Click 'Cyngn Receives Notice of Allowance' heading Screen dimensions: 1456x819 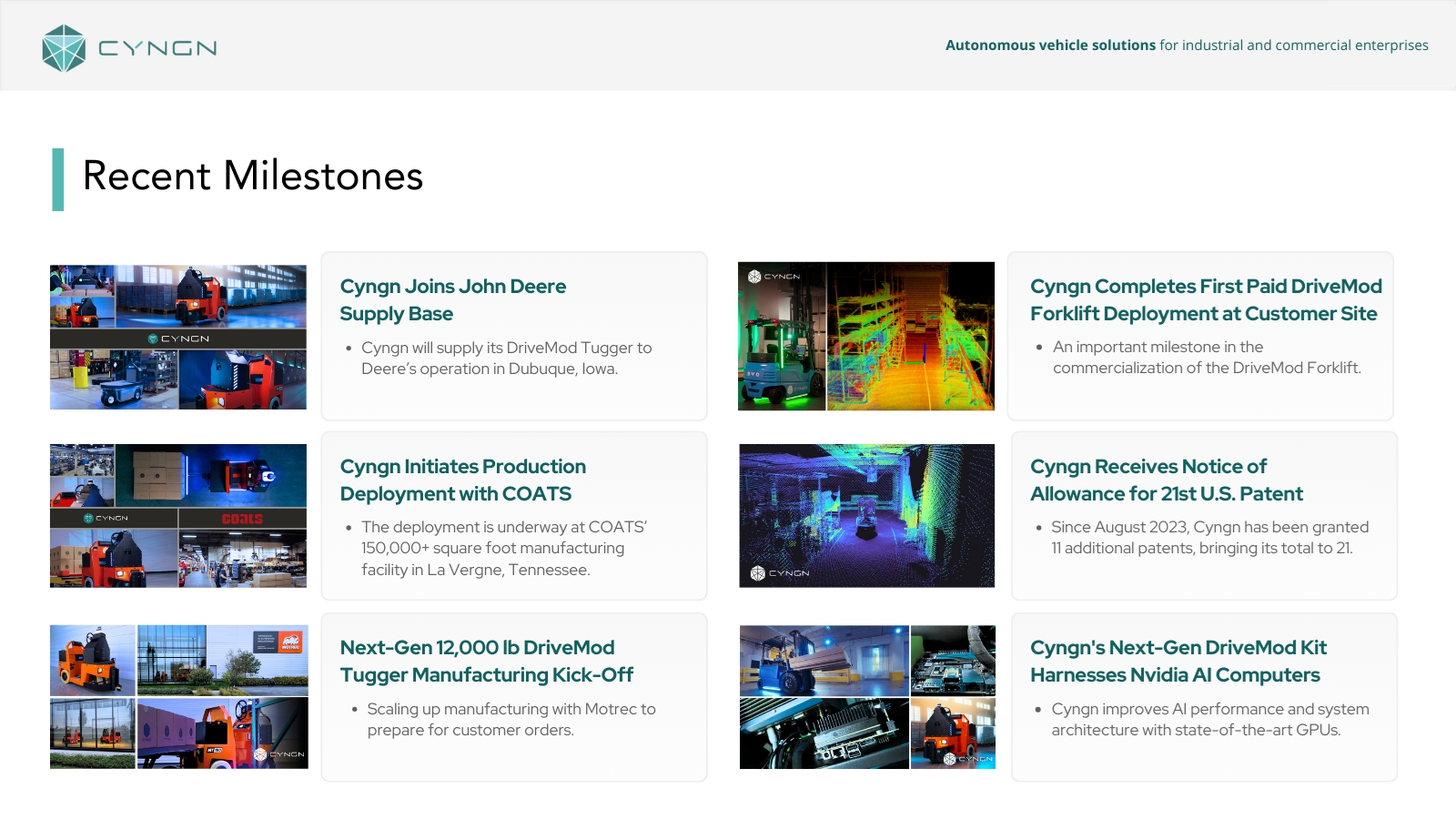[1166, 480]
